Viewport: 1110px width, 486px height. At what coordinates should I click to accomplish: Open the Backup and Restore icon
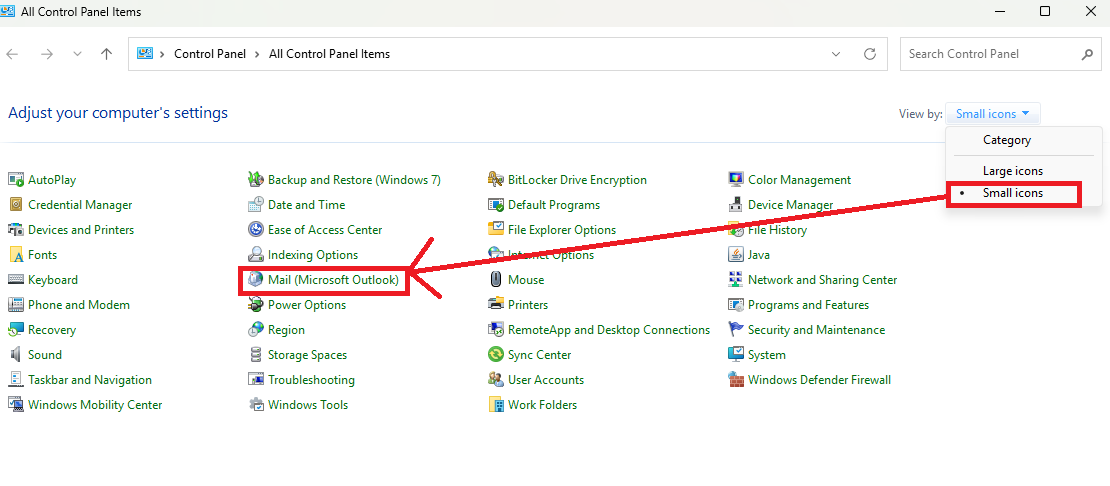tap(256, 180)
